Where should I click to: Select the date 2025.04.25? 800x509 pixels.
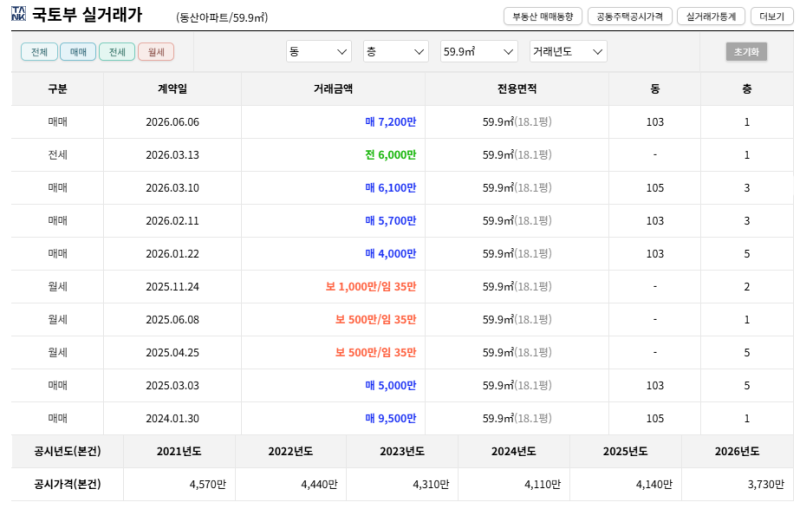click(172, 352)
